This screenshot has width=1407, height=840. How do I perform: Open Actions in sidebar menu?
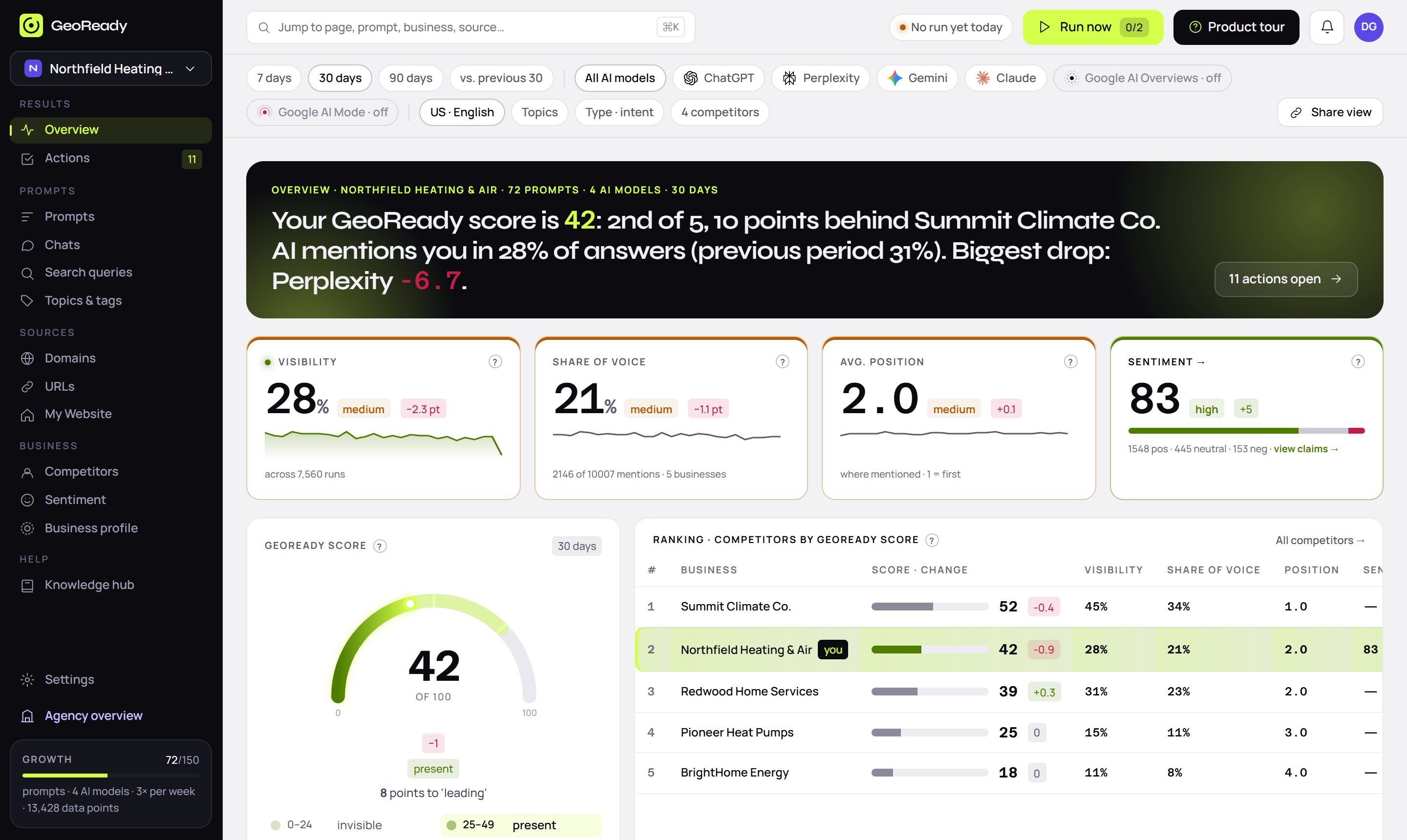tap(110, 159)
